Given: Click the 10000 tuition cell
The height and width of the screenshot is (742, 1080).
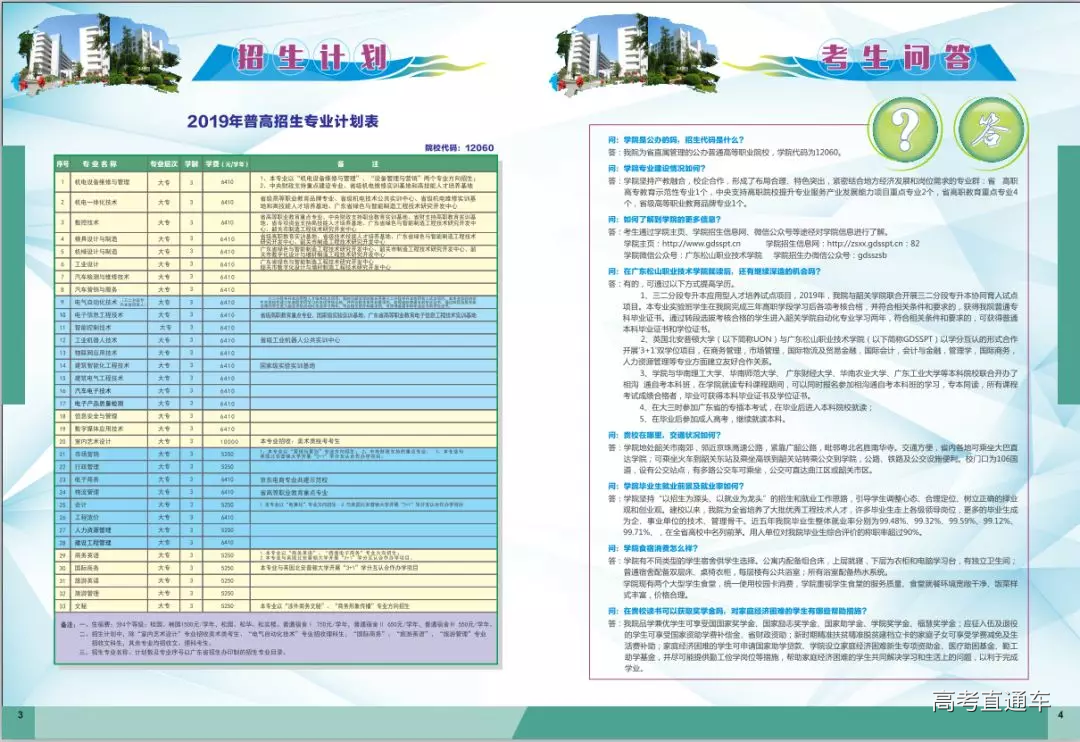Looking at the screenshot, I should pos(227,440).
